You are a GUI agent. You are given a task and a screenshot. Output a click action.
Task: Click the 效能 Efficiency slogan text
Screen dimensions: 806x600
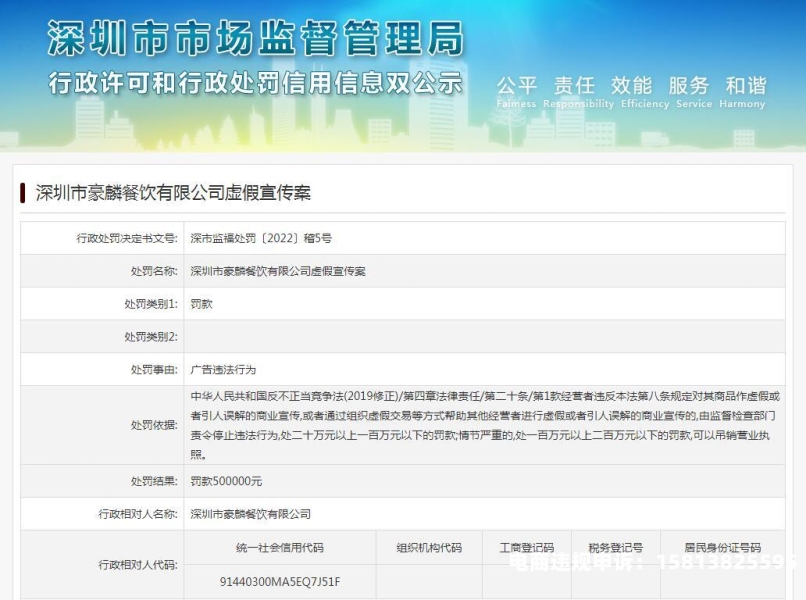pos(631,90)
